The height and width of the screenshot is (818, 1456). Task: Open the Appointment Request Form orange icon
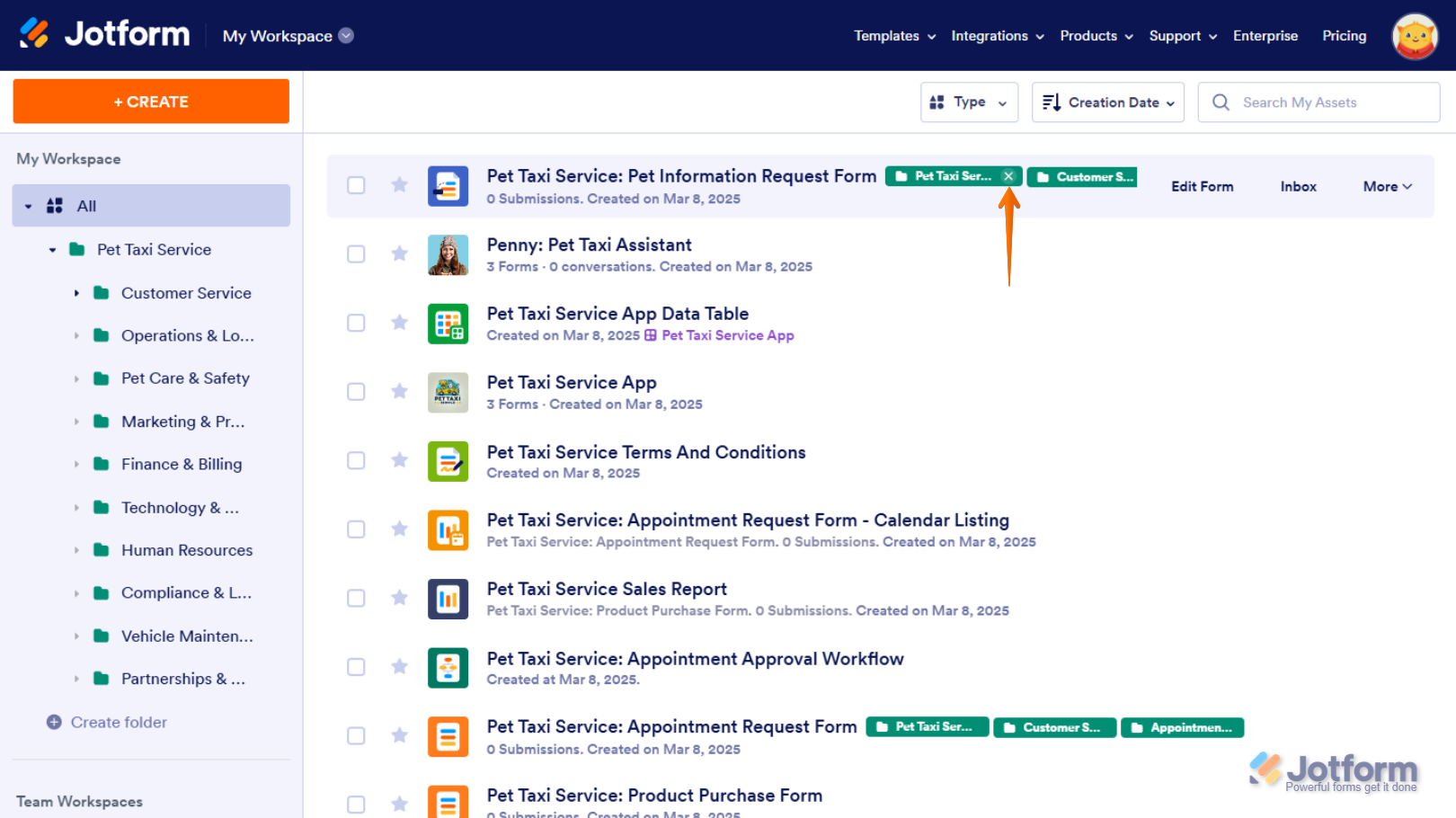click(x=448, y=736)
